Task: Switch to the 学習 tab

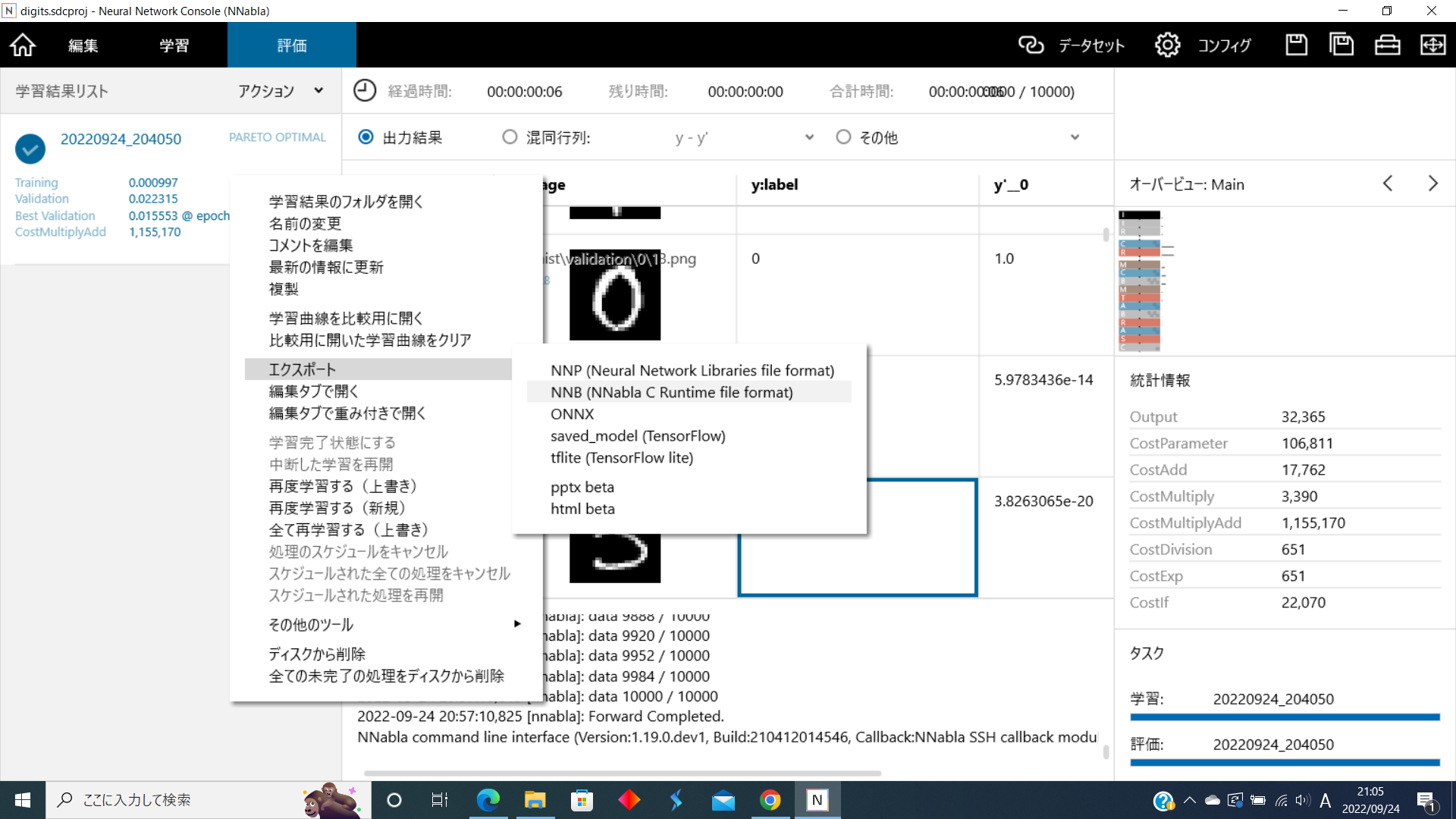Action: [x=174, y=45]
